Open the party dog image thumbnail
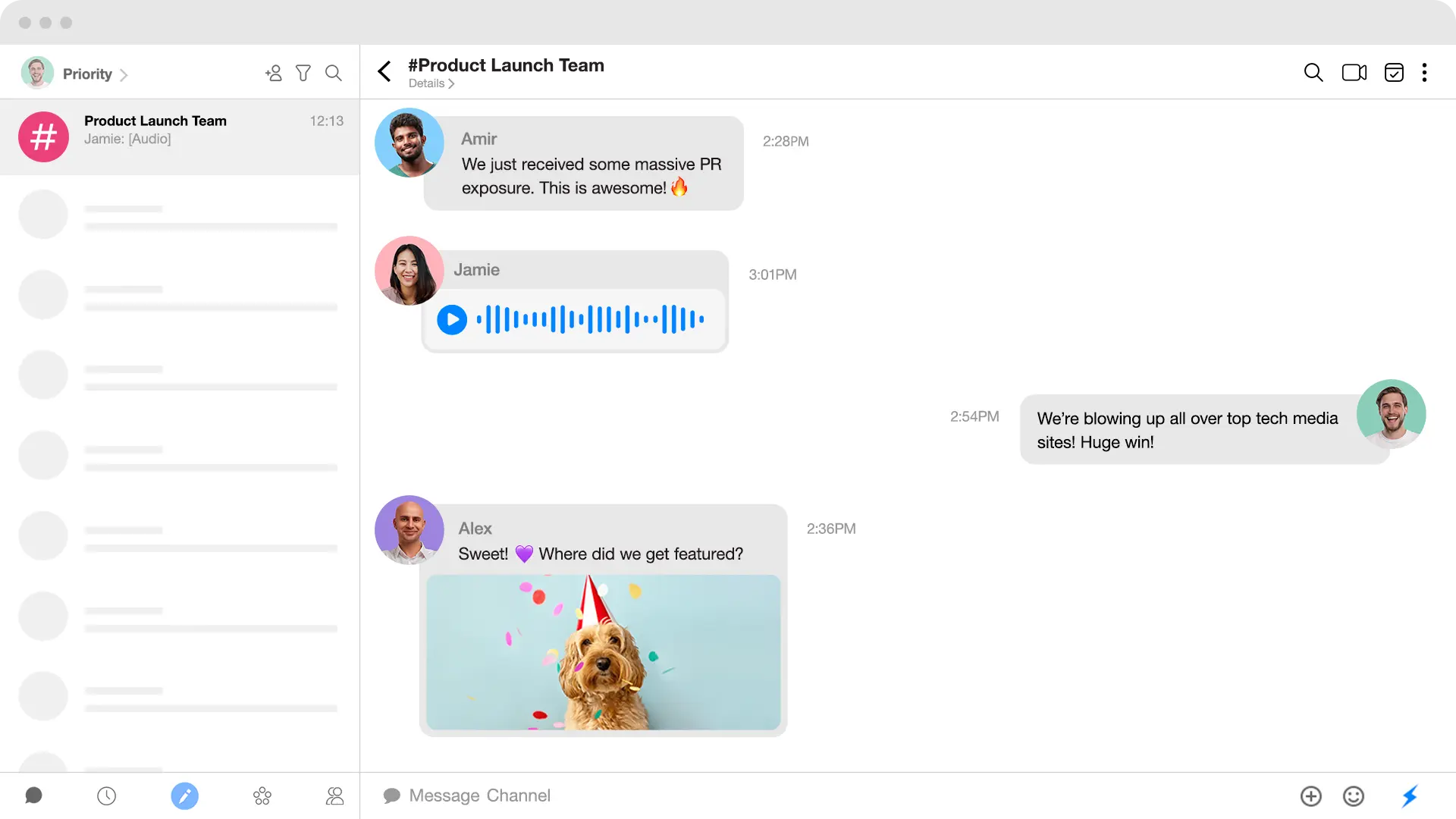Viewport: 1456px width, 819px height. [x=603, y=652]
